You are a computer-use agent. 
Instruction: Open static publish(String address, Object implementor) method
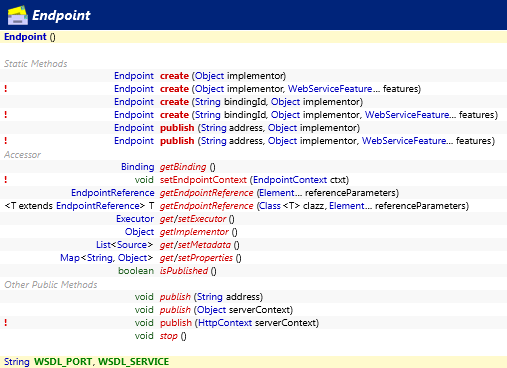[177, 128]
